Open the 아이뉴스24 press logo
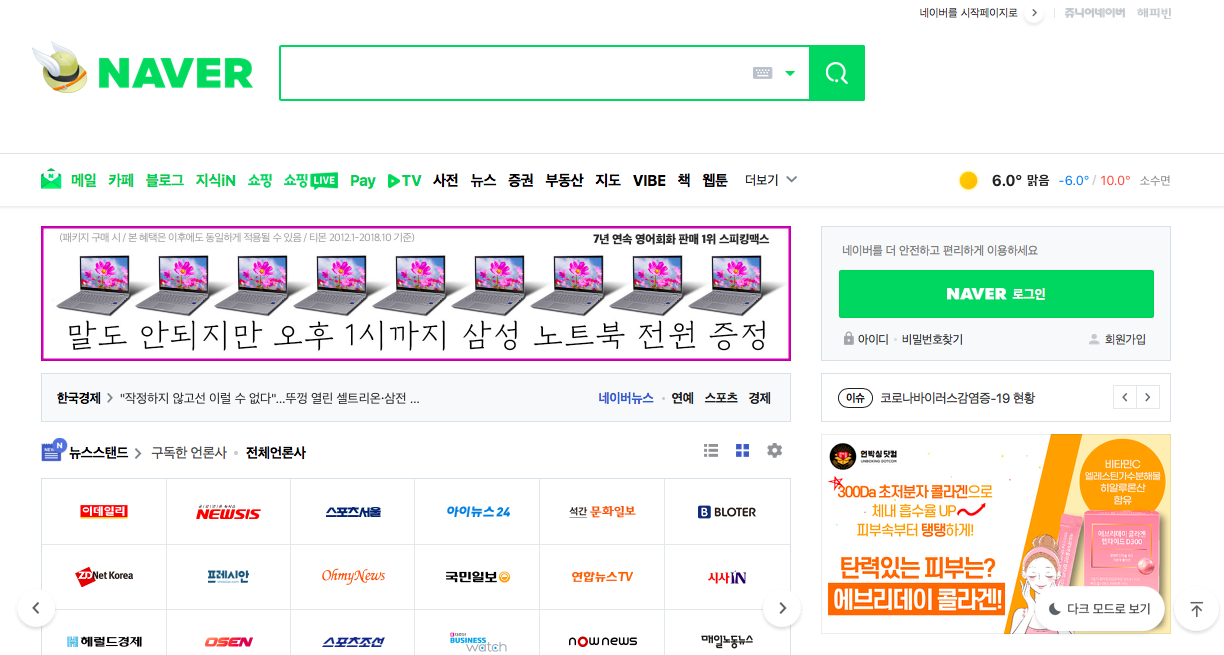This screenshot has height=655, width=1224. pos(478,512)
